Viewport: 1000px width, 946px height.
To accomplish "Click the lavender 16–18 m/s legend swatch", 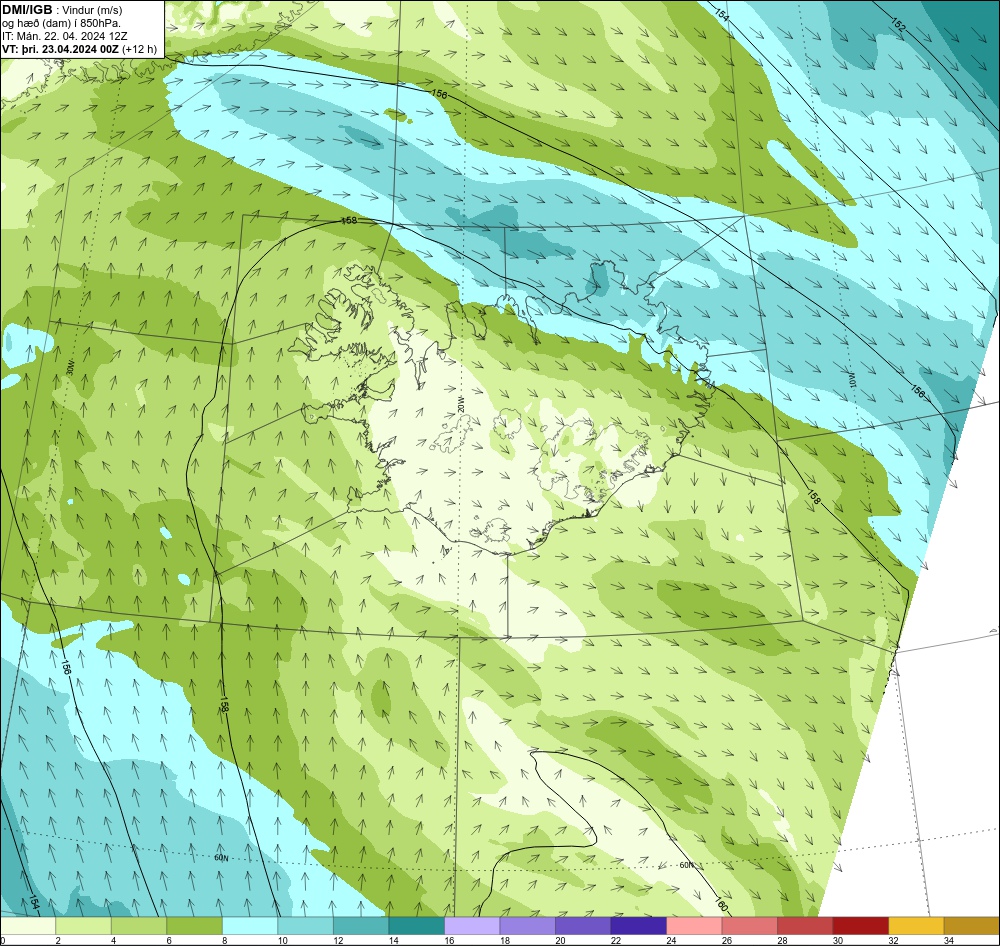I will pos(472,926).
